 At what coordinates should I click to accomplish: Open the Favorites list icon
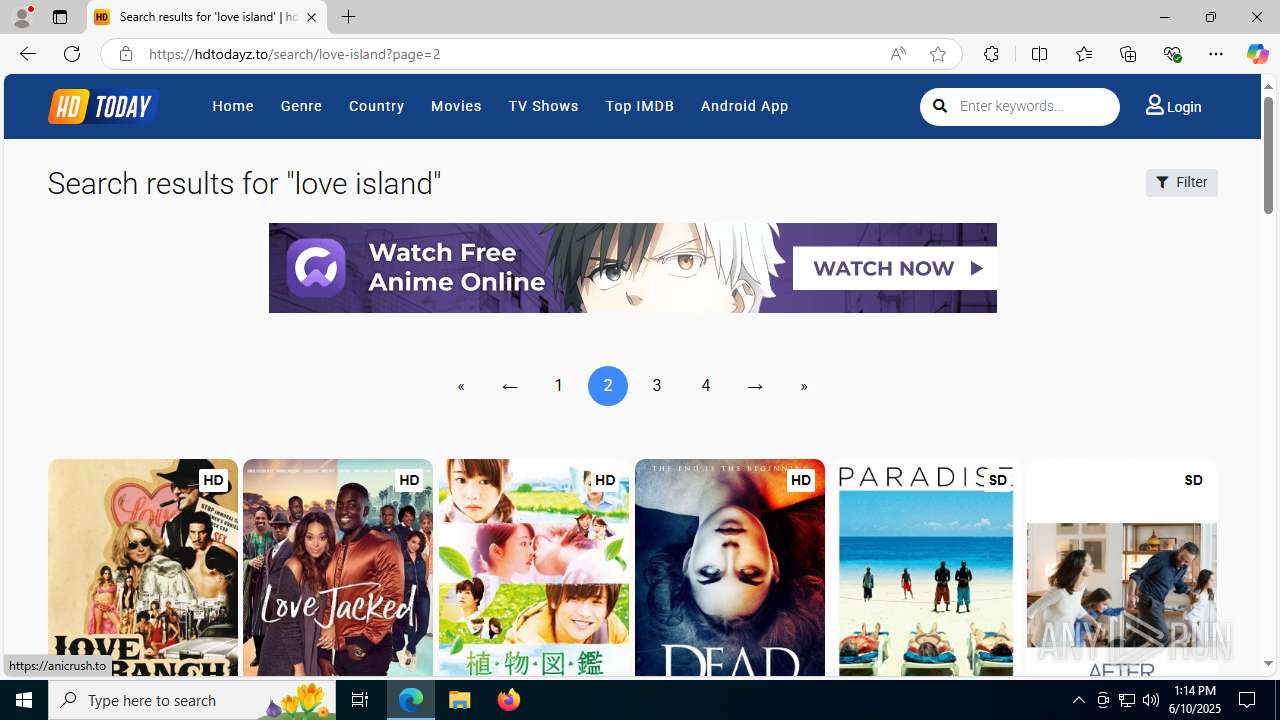click(1083, 54)
